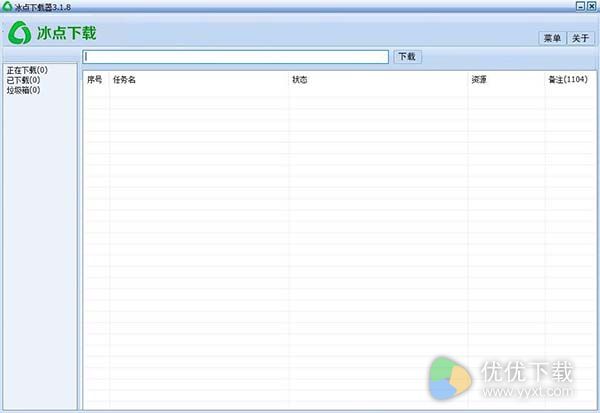Click the 冰点下载器3.1.8 title text
This screenshot has height=413, width=600.
[43, 7]
